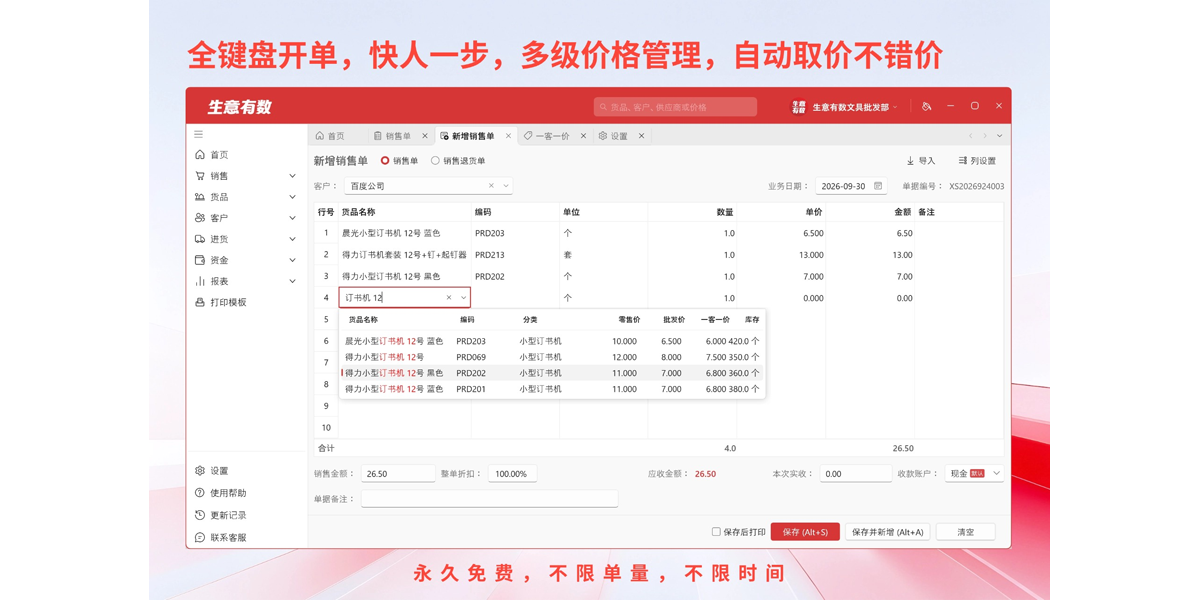Viewport: 1200px width, 600px height.
Task: Open the 首页 home icon in sidebar
Action: pos(200,155)
